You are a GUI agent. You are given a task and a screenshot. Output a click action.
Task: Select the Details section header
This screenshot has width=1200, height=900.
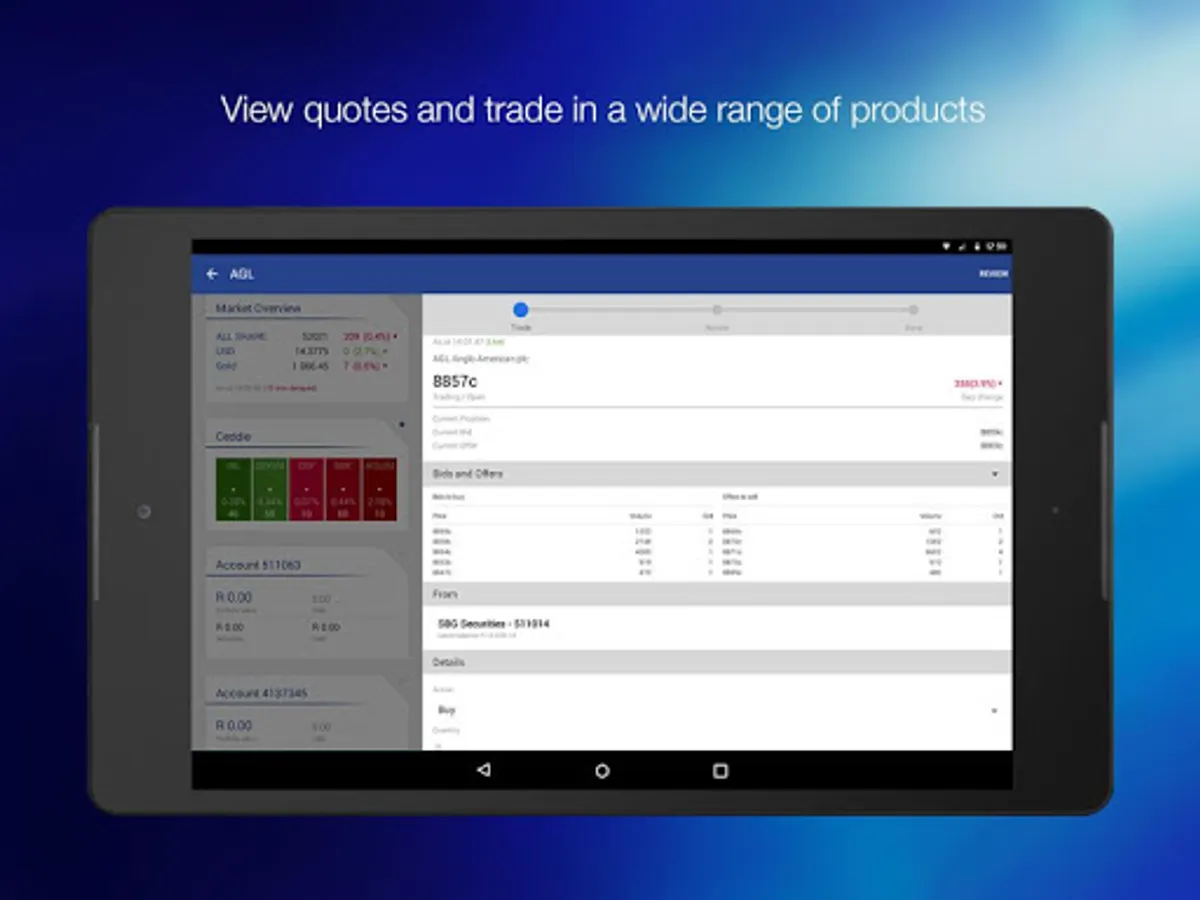point(717,662)
